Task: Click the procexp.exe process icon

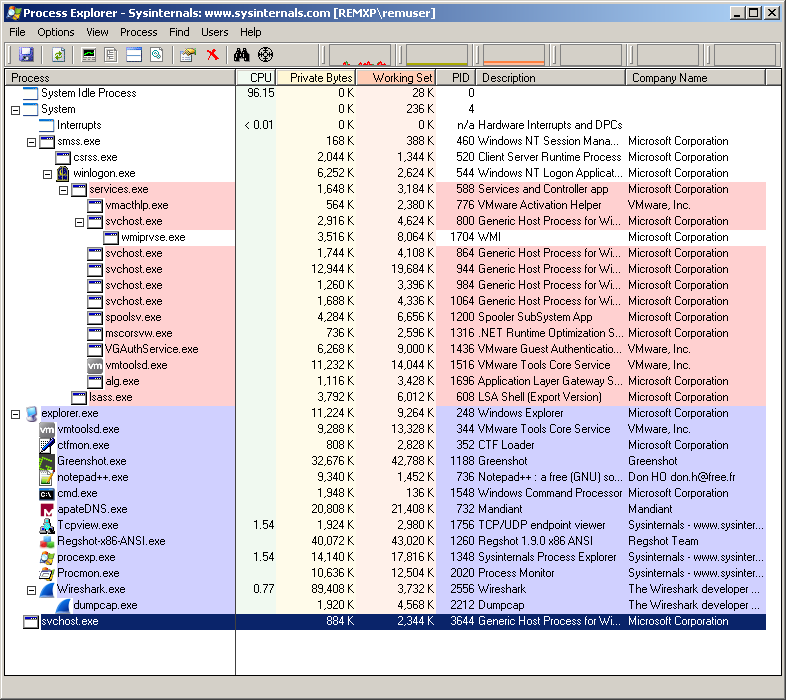Action: [47, 558]
